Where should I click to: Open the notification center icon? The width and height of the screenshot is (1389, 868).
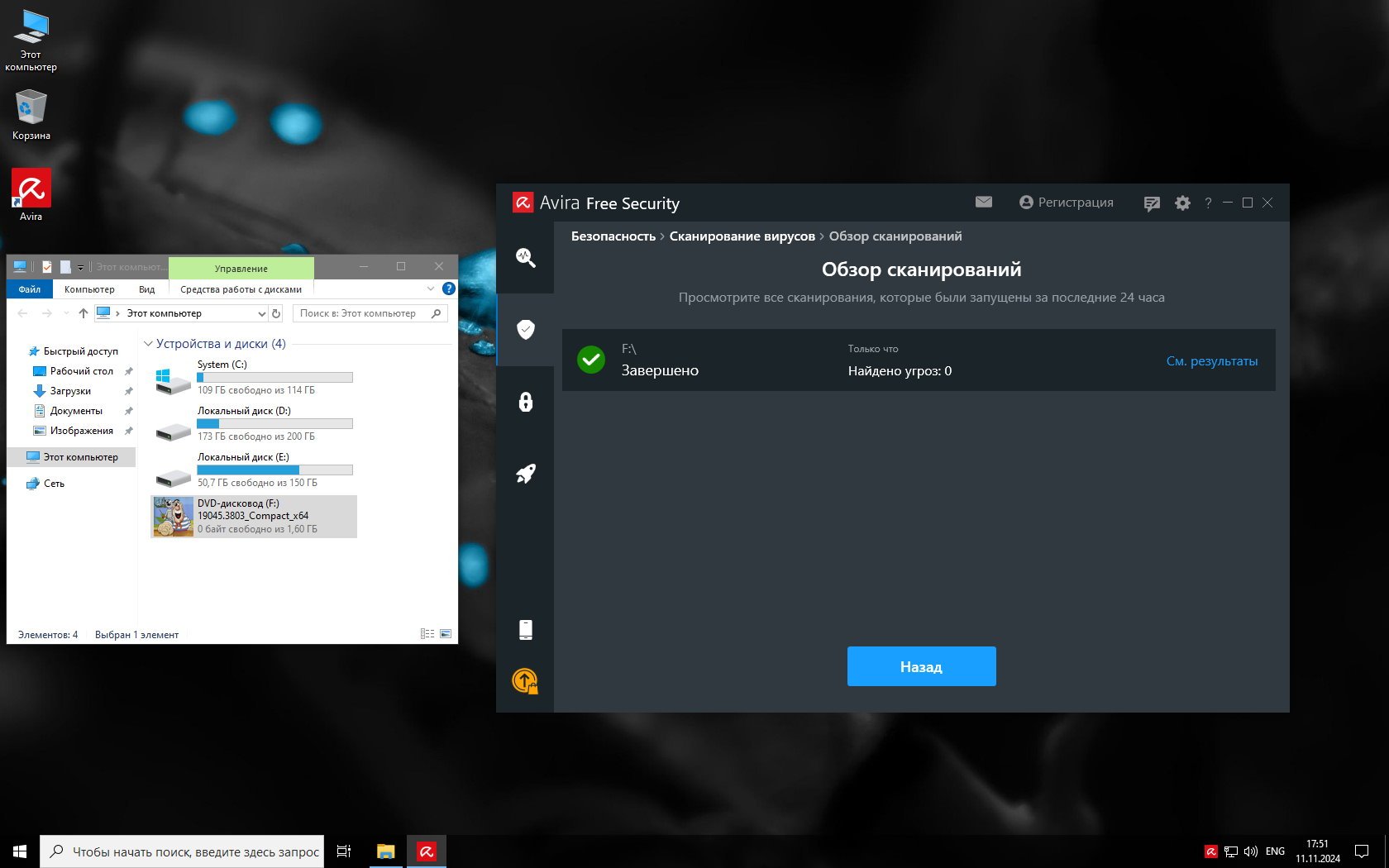pos(1361,851)
